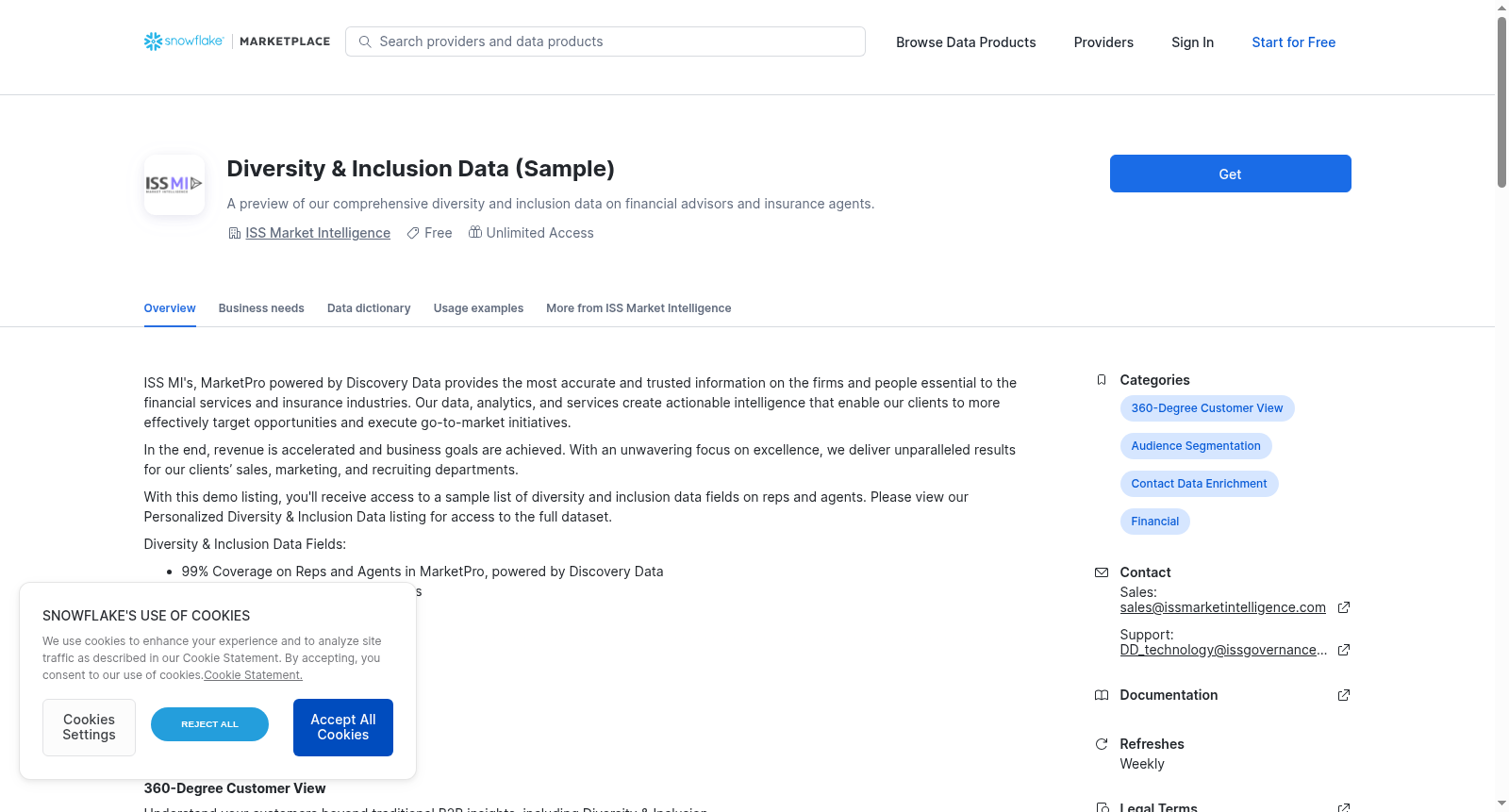This screenshot has height=812, width=1509.
Task: Click the Contact envelope icon
Action: (x=1101, y=572)
